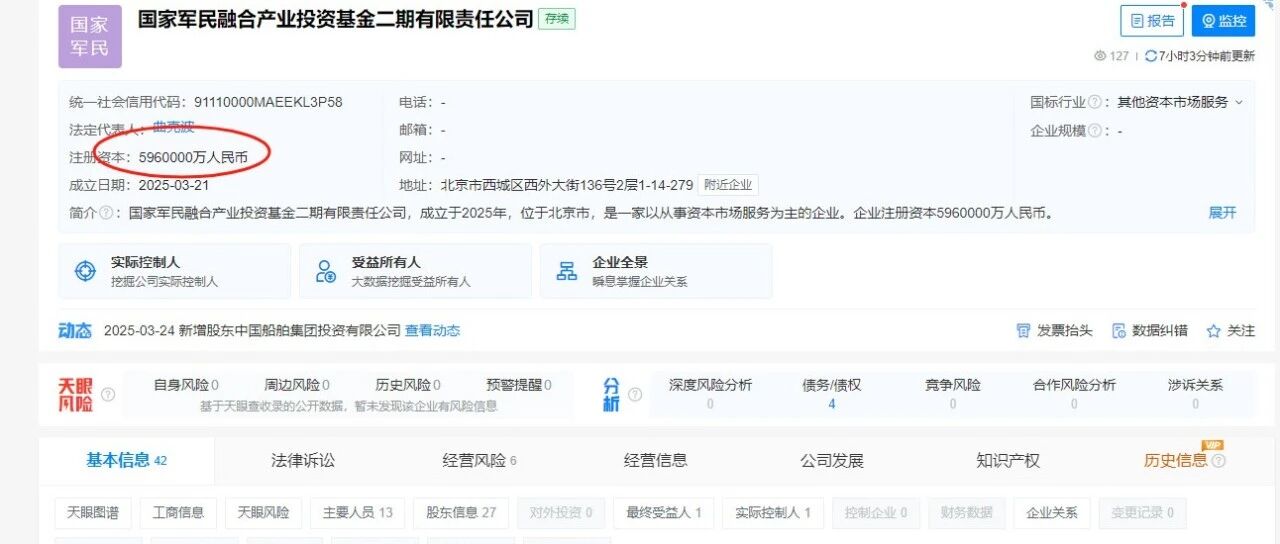This screenshot has height=544, width=1280.
Task: Open the 企业全景 card
Action: 656,271
